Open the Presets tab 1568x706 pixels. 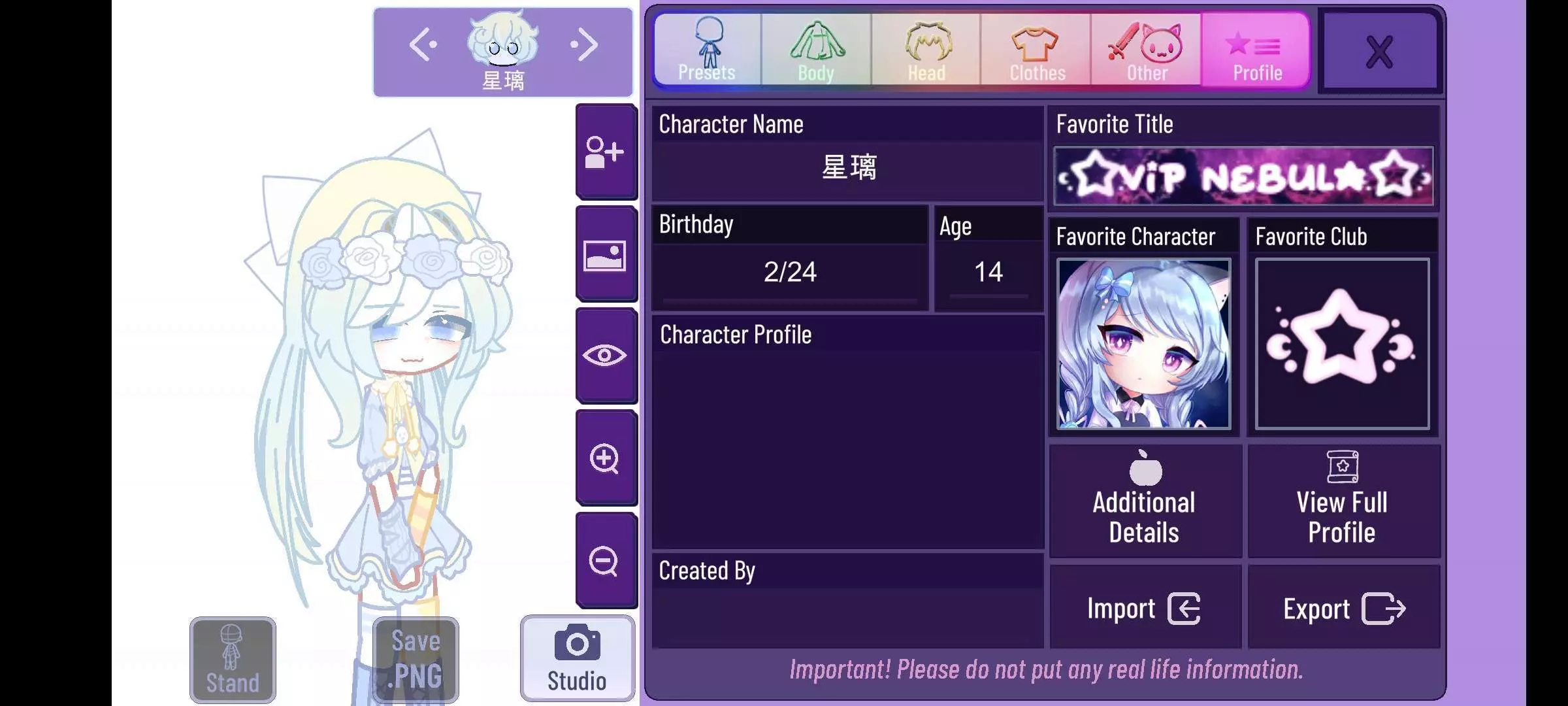pyautogui.click(x=708, y=50)
